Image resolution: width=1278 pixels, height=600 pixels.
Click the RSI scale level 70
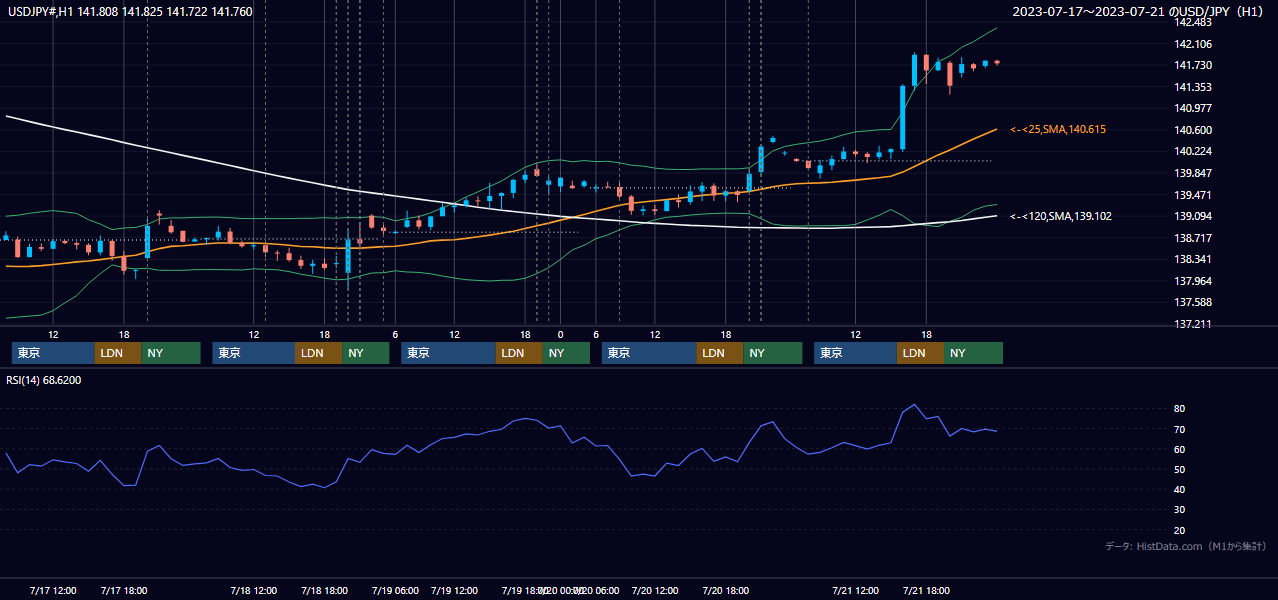(1180, 430)
